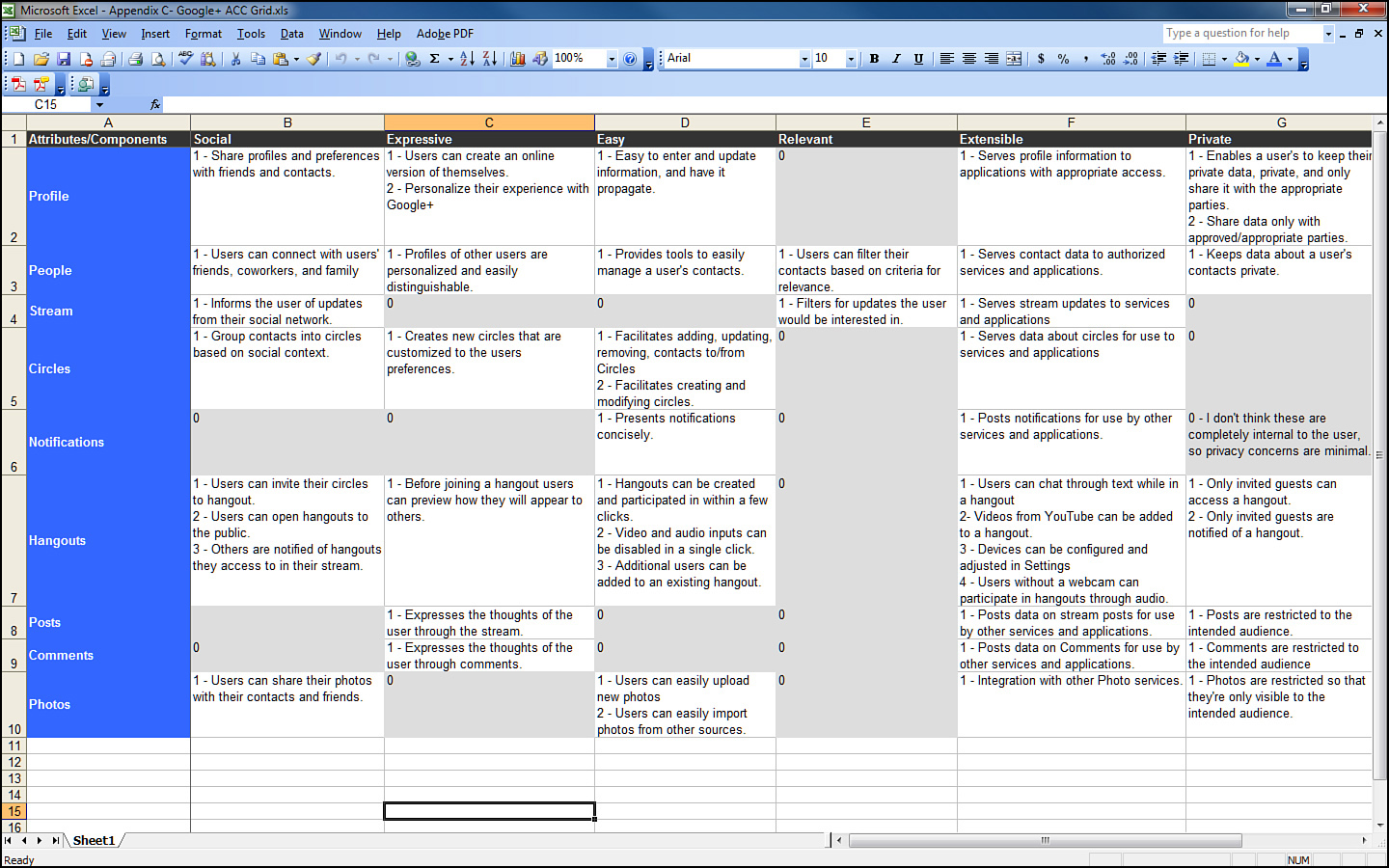This screenshot has width=1389, height=868.
Task: Paste from clipboard icon
Action: 281,59
